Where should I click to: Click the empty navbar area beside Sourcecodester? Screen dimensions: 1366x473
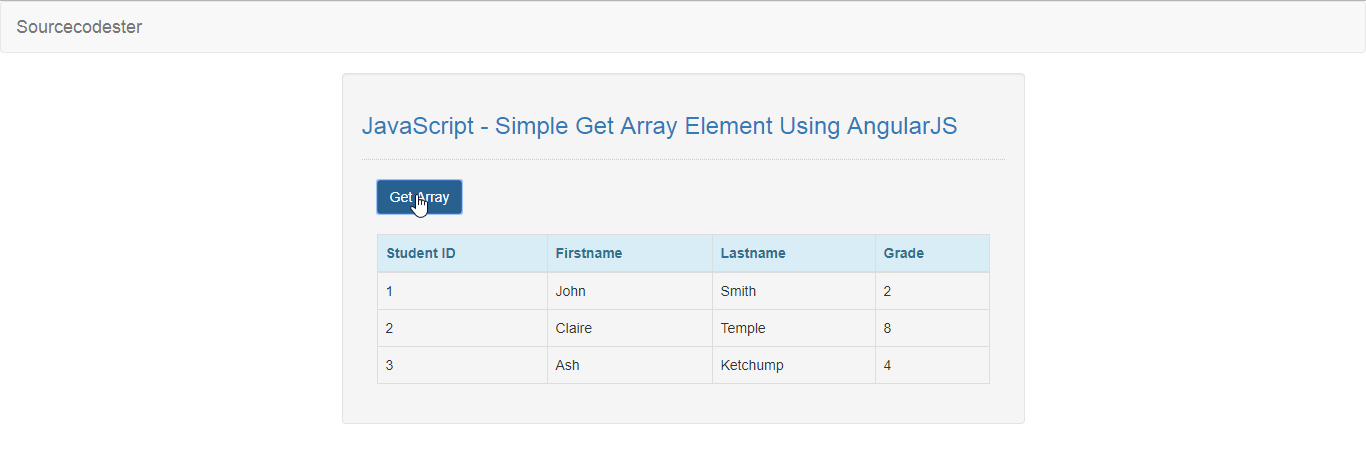[750, 27]
